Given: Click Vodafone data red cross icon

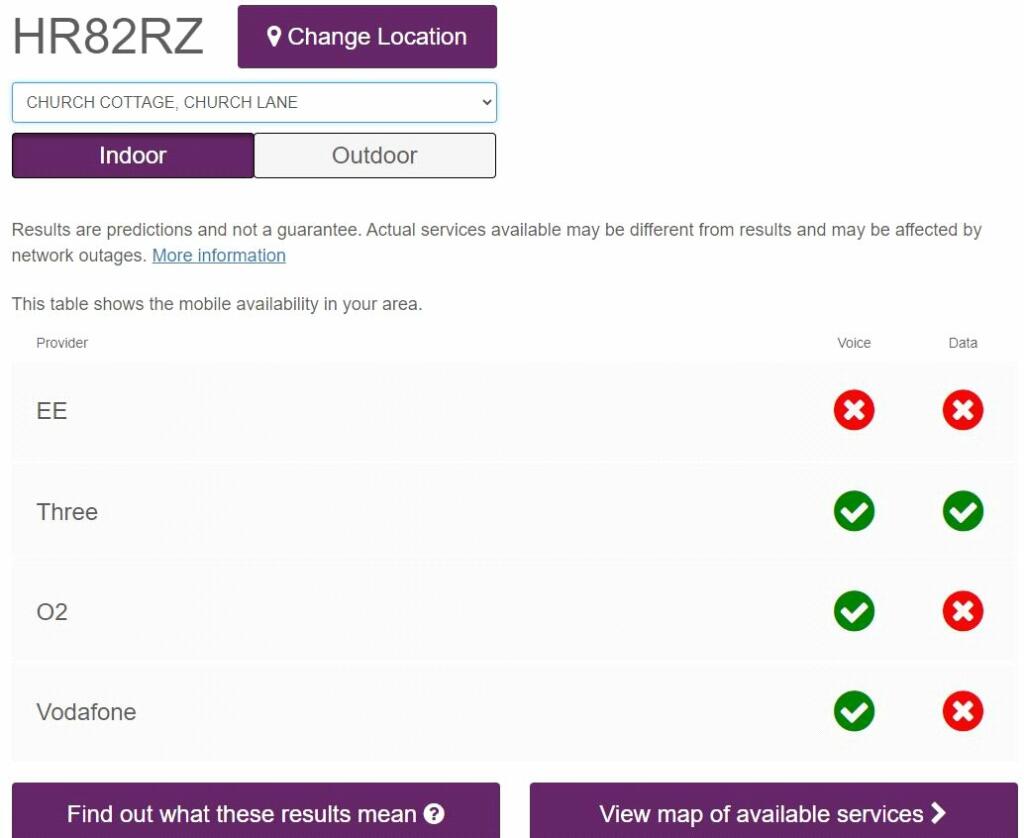Looking at the screenshot, I should click(963, 712).
